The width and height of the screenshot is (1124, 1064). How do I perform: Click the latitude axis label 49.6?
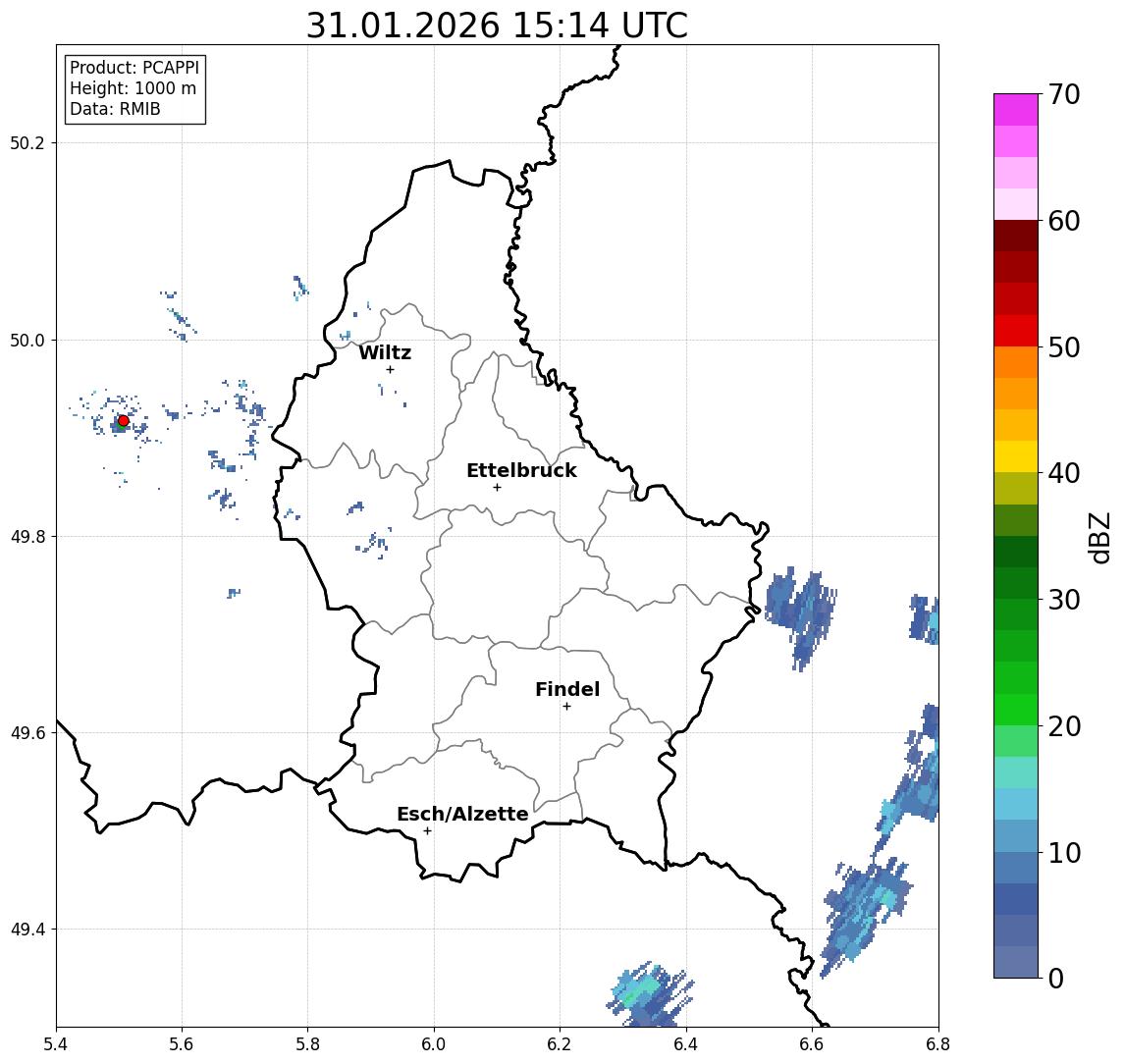click(27, 733)
